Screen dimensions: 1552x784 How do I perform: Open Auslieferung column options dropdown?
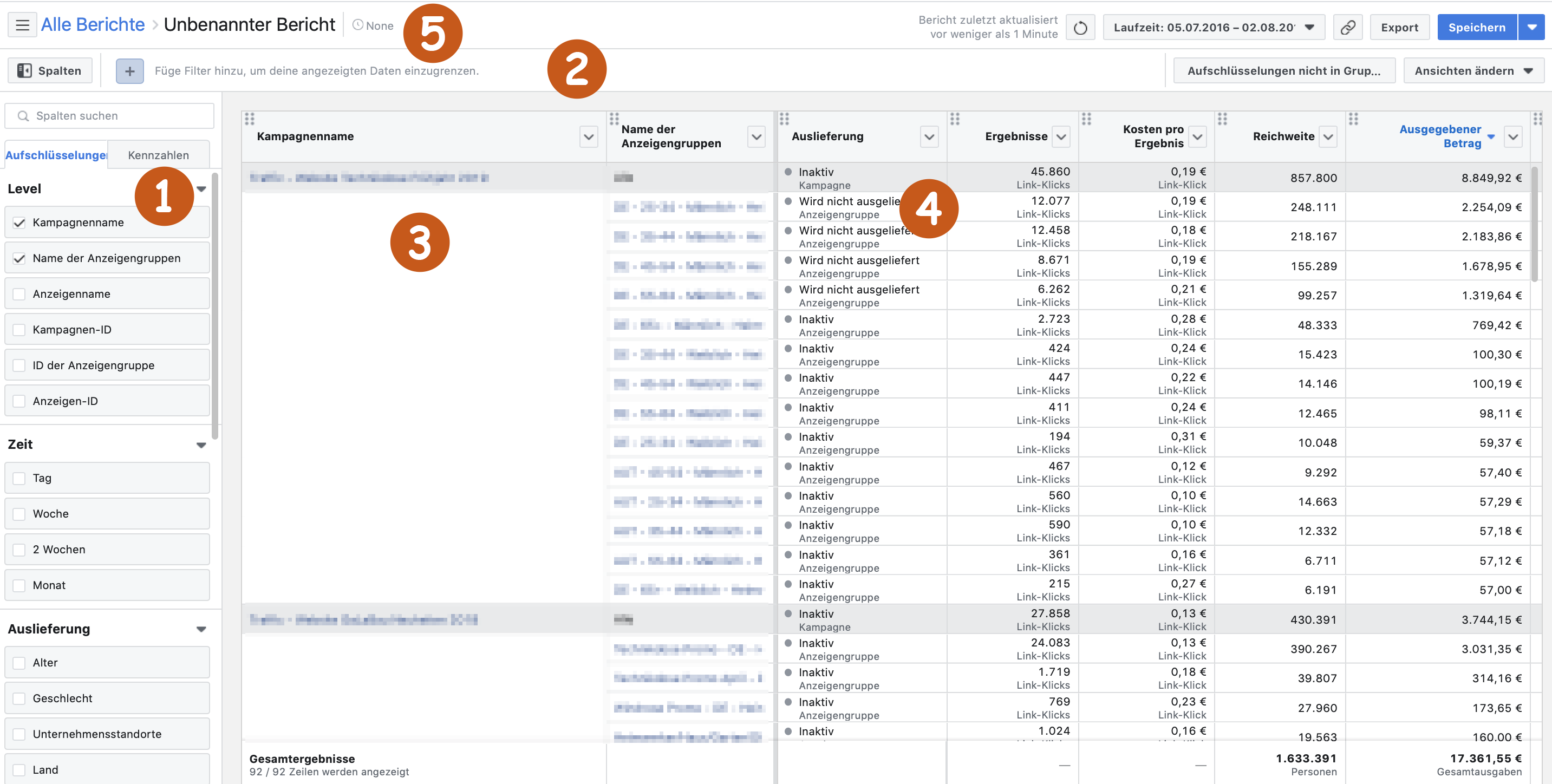point(929,137)
